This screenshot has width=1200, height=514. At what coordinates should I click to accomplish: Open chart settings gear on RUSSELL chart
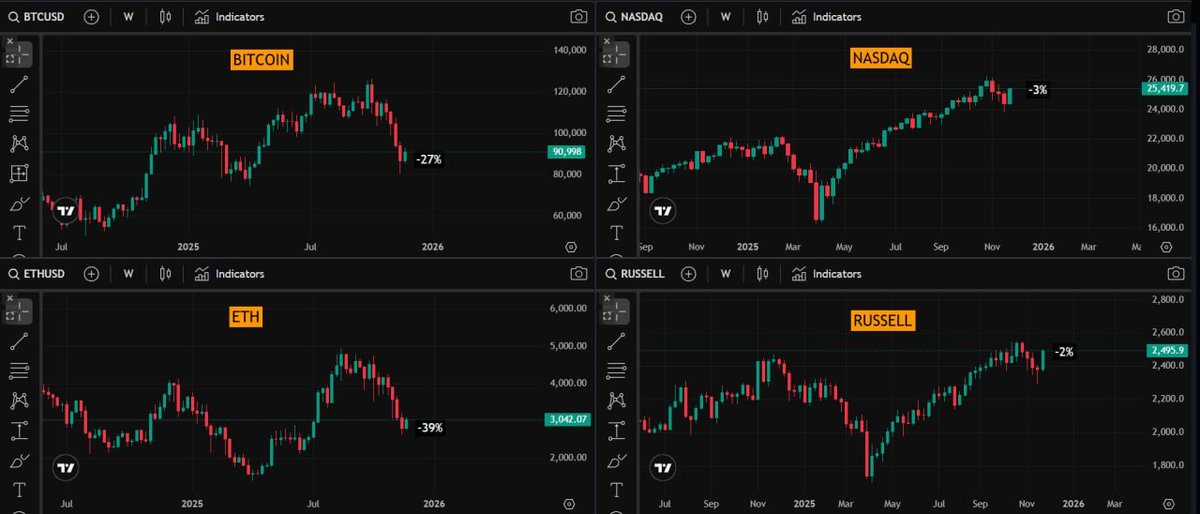(1168, 503)
